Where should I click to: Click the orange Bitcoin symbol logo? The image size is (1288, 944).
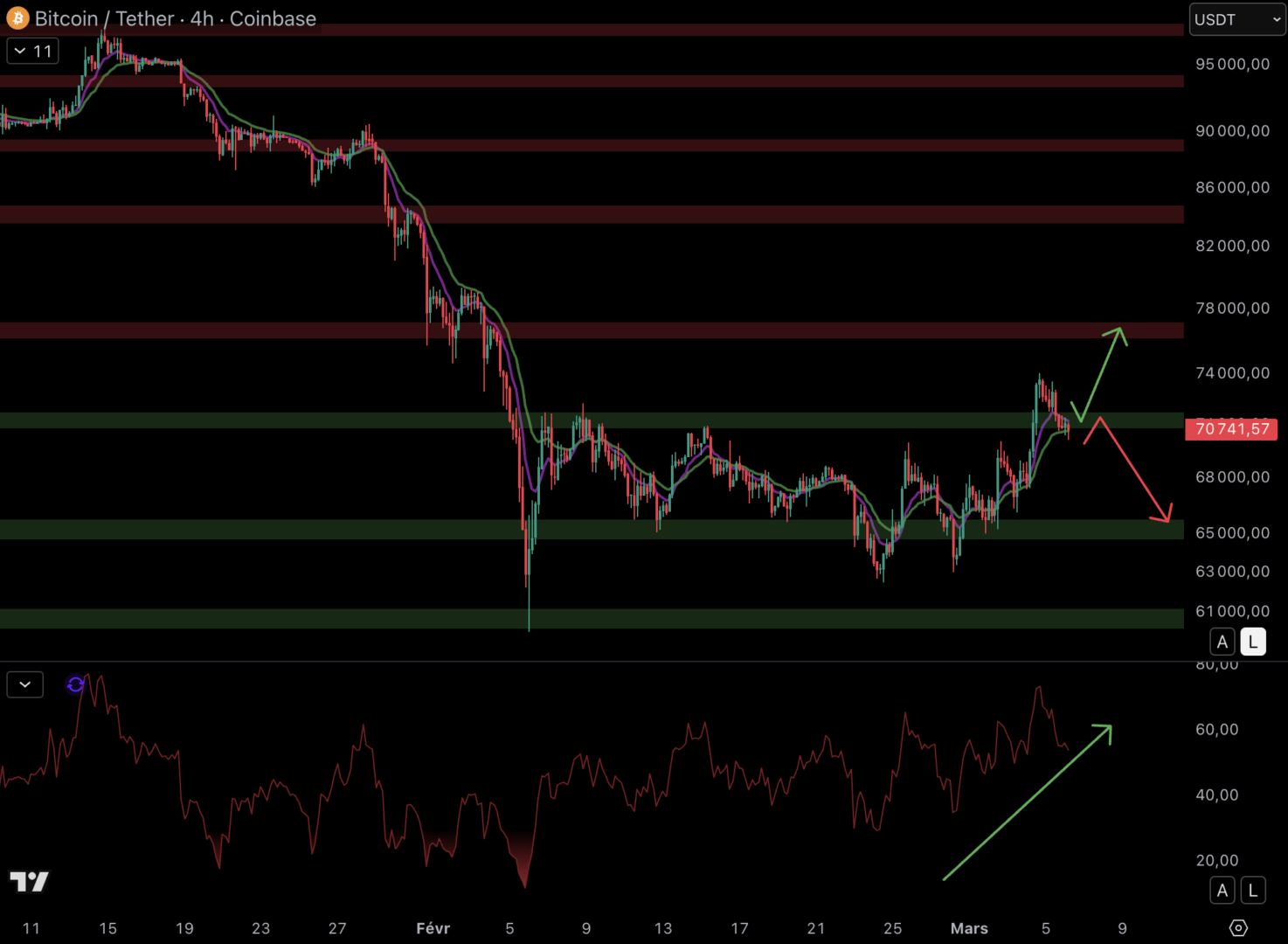[17, 18]
